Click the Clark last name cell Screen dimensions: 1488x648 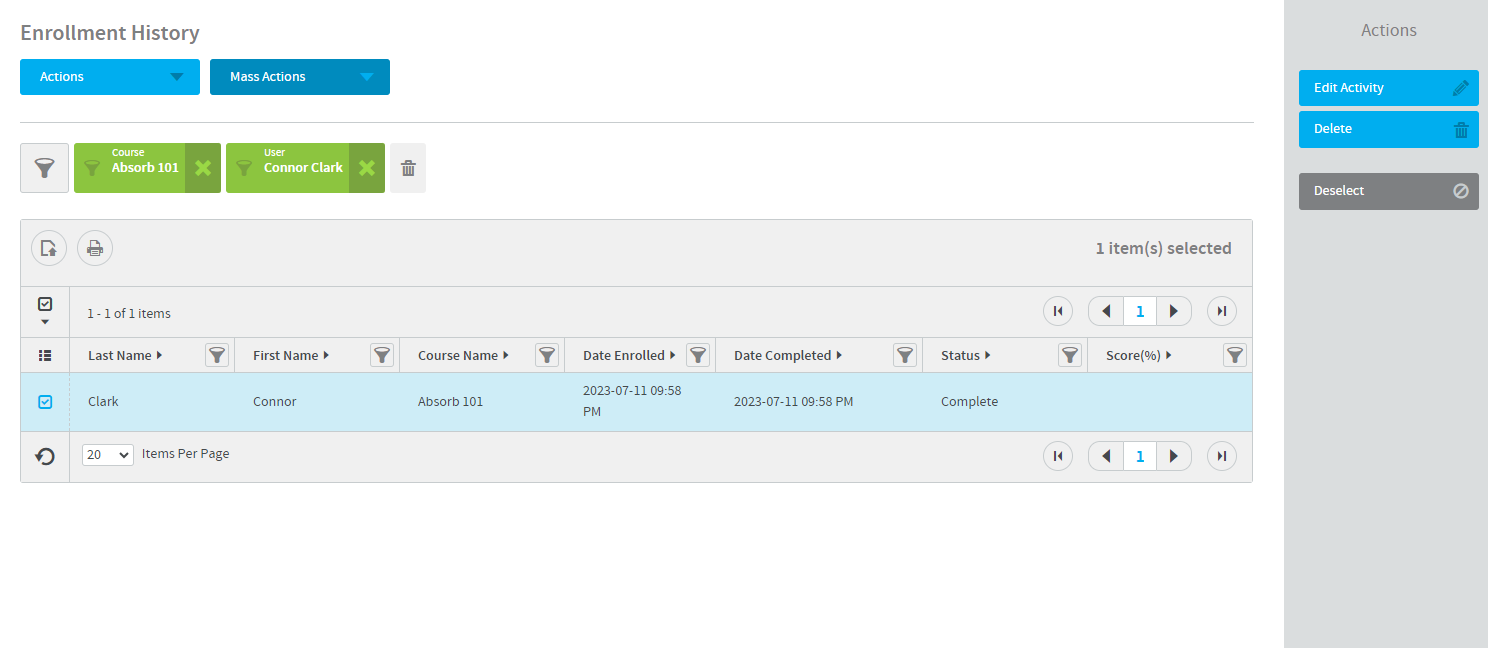[103, 402]
